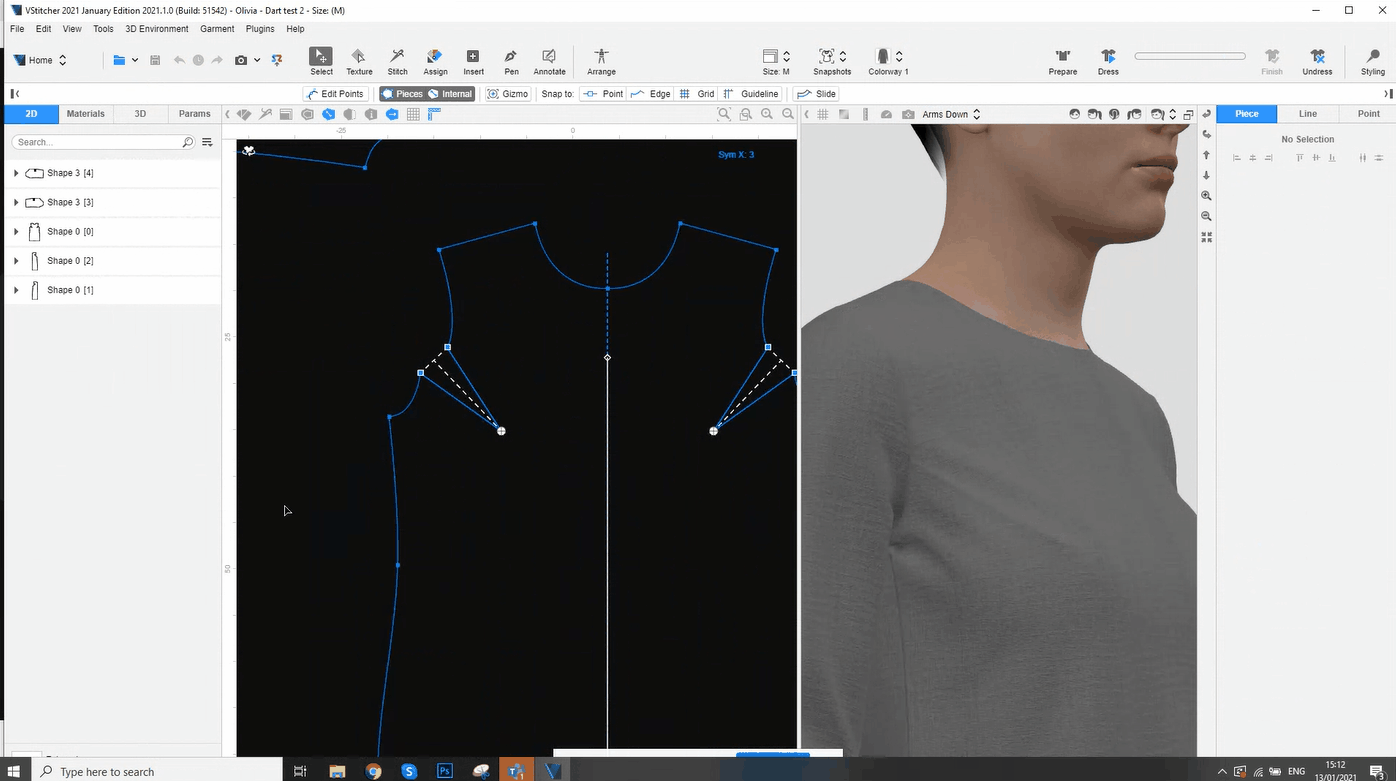Open Photoshop from the taskbar
1396x781 pixels.
click(445, 771)
